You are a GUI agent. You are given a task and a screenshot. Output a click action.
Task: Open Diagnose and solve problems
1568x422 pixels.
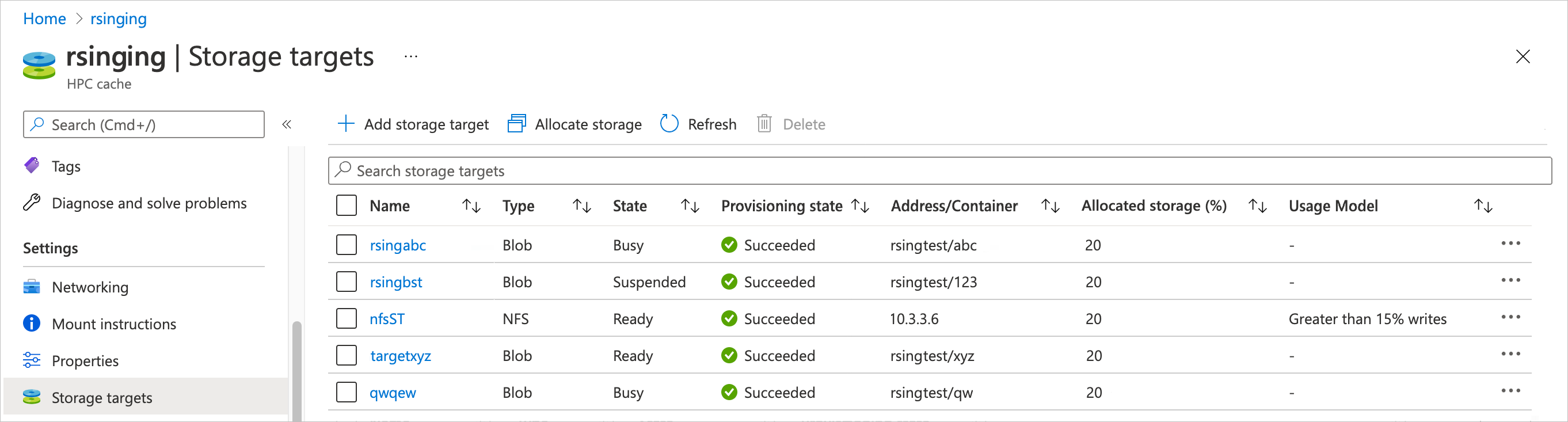click(x=149, y=203)
